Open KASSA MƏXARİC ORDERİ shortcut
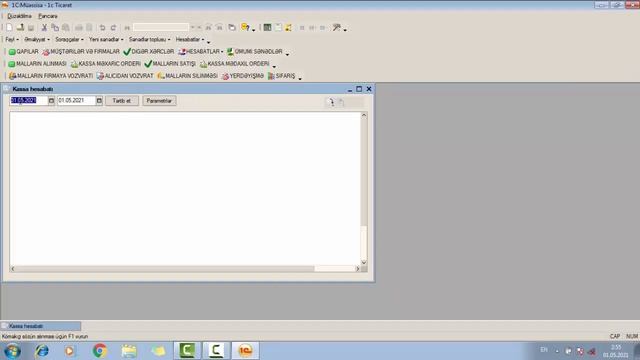640x360 pixels. click(106, 64)
